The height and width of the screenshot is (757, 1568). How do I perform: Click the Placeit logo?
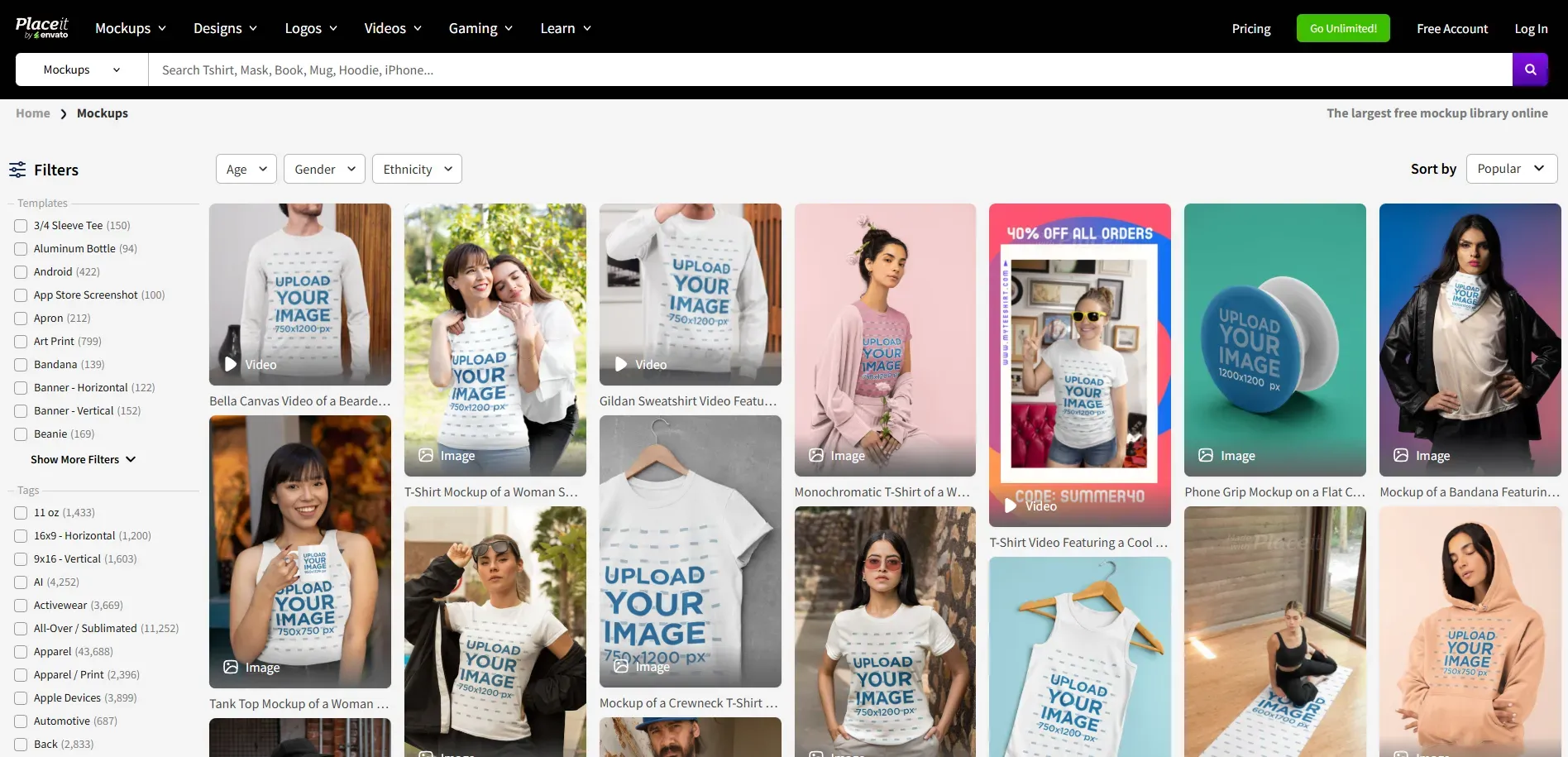(42, 26)
